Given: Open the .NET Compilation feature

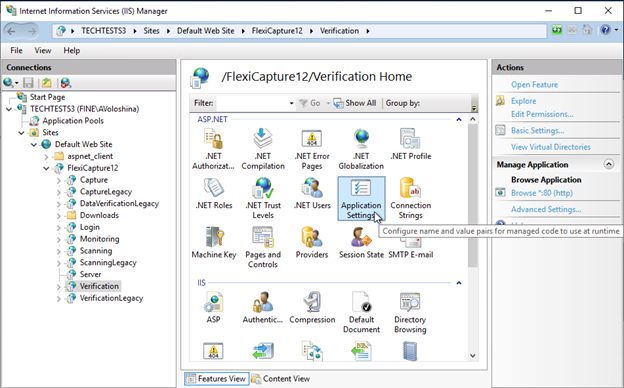Looking at the screenshot, I should 263,149.
